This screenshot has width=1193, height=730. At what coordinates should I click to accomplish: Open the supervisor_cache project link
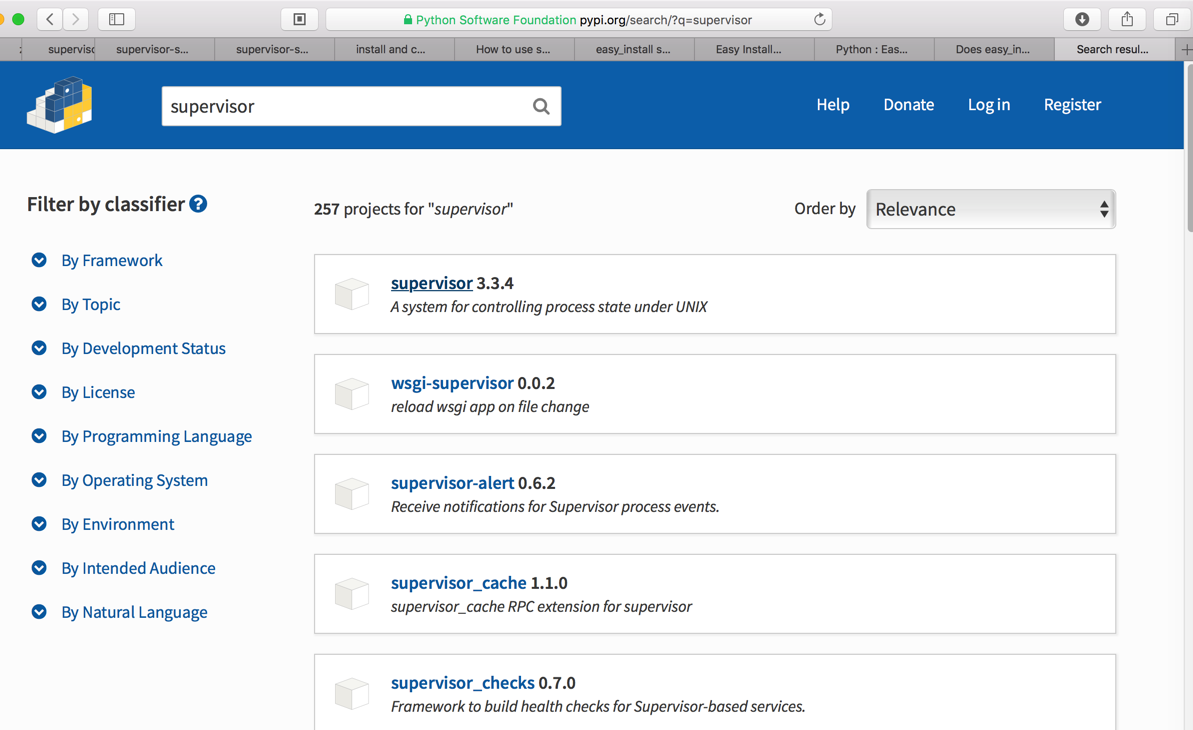pyautogui.click(x=459, y=583)
